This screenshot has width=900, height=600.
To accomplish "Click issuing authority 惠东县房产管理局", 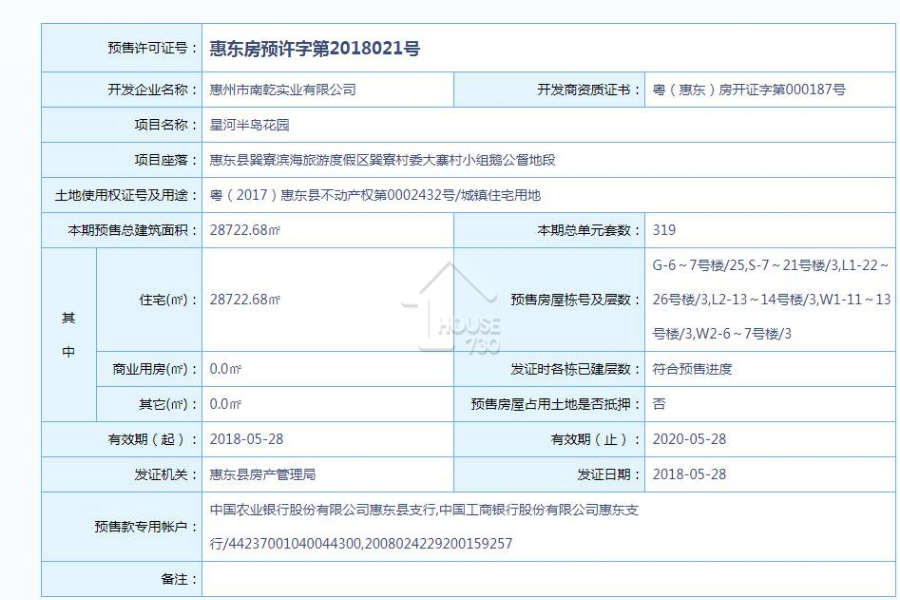I will (x=262, y=474).
